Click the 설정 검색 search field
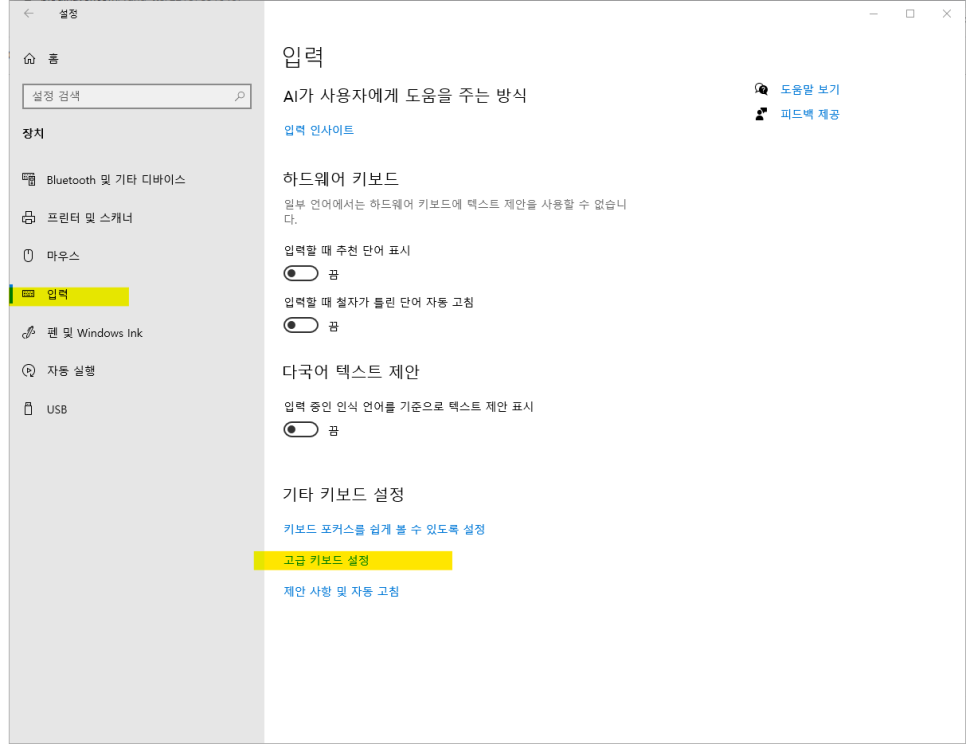 137,96
